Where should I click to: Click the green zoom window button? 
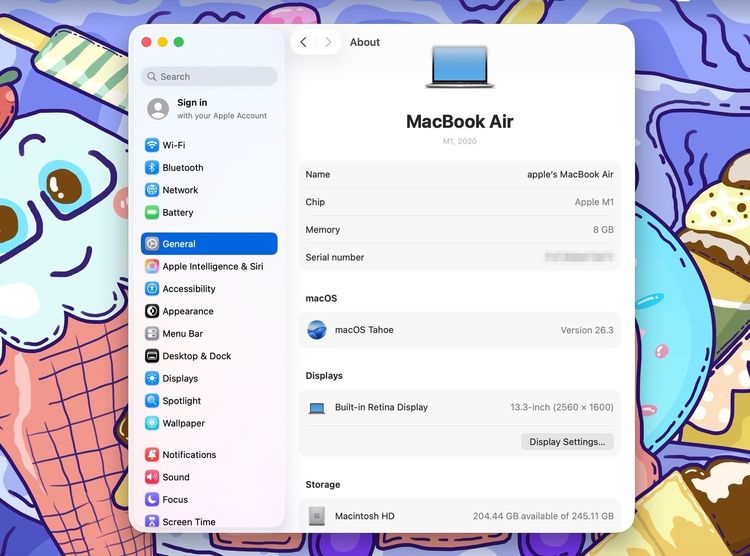(x=179, y=42)
